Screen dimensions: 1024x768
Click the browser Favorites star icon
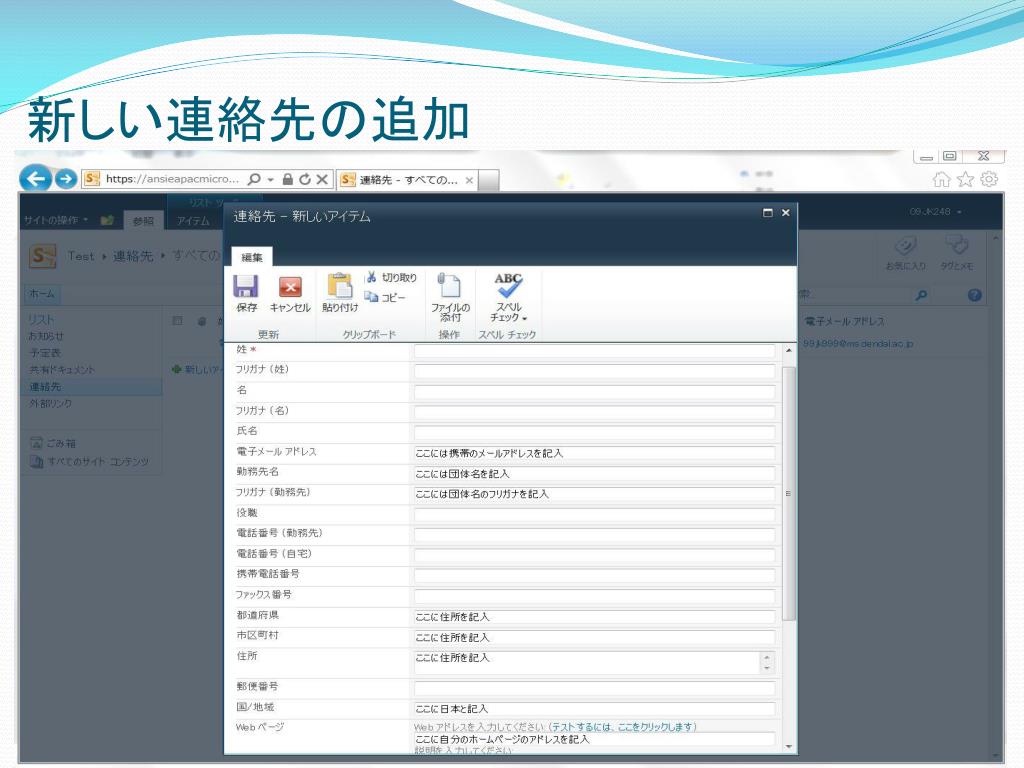pyautogui.click(x=965, y=179)
